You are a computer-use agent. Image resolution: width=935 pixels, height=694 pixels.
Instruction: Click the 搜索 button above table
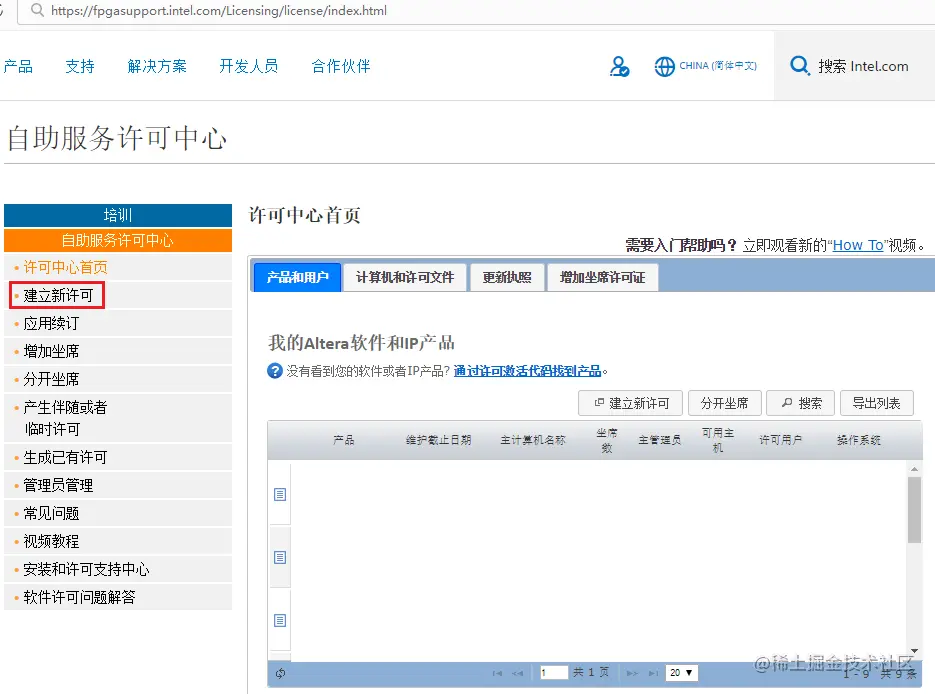pos(800,403)
